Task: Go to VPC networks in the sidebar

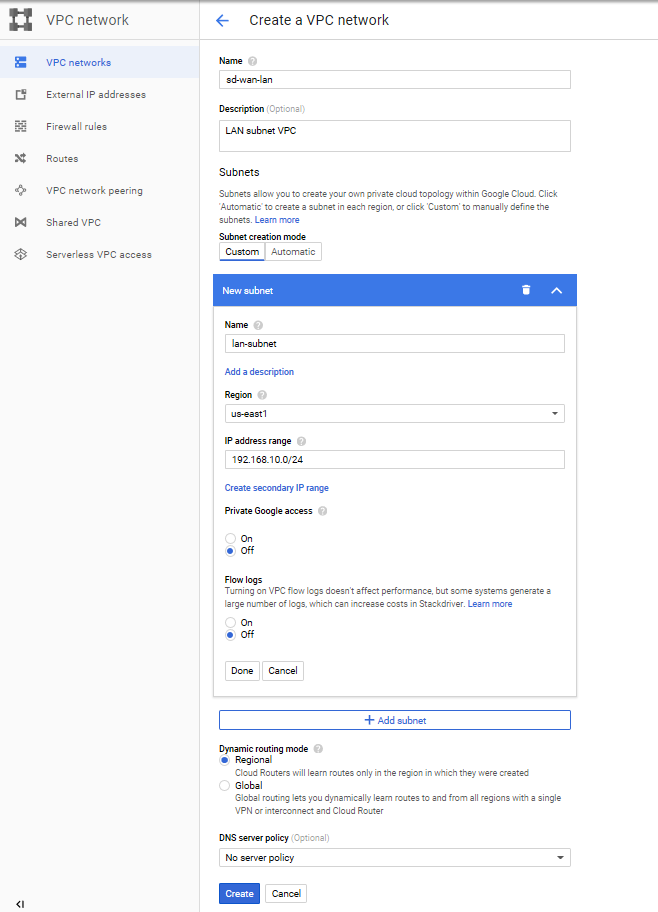Action: (99, 62)
